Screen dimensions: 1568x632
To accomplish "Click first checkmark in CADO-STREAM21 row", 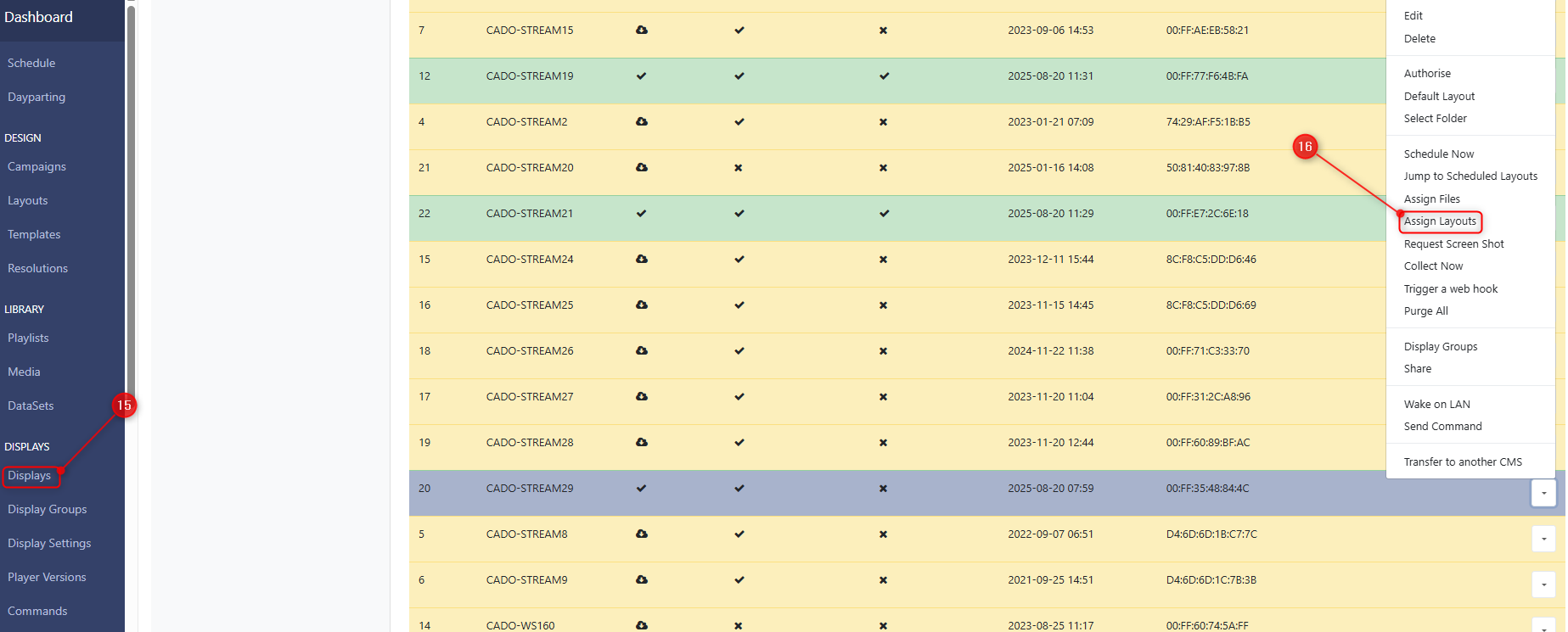I will [642, 213].
